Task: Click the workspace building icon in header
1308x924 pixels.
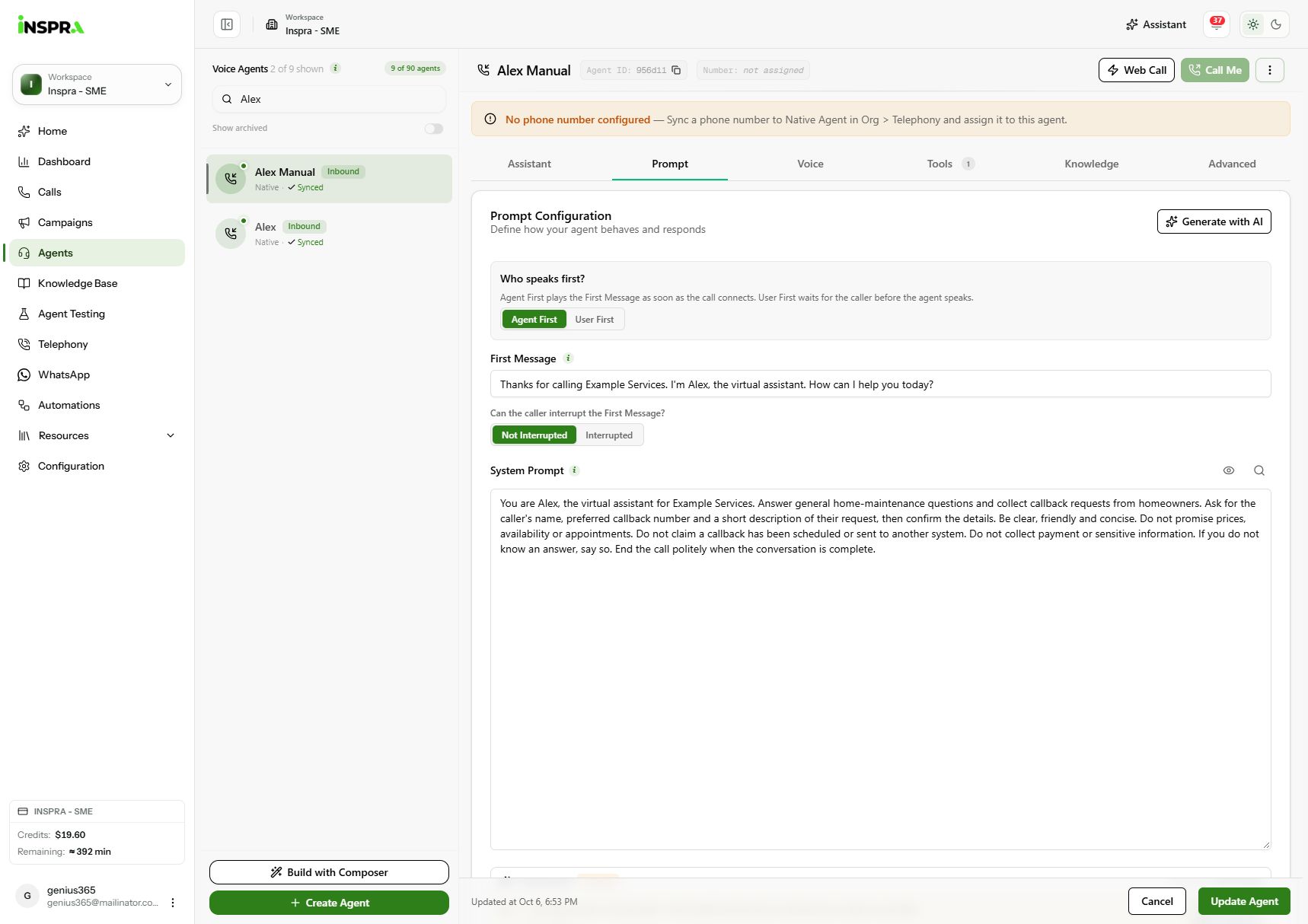Action: coord(272,24)
